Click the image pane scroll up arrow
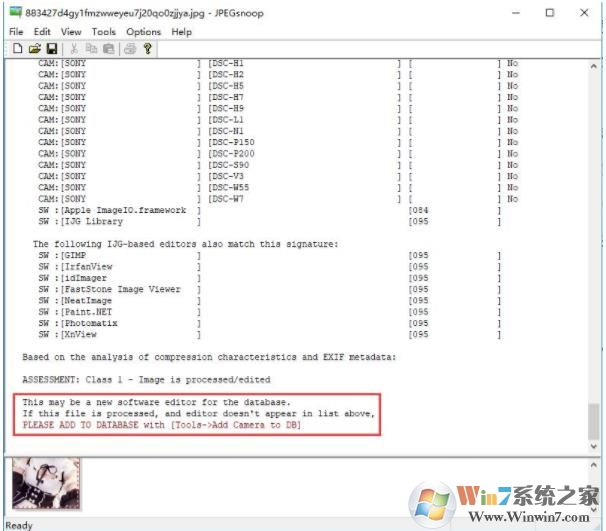 (x=593, y=465)
